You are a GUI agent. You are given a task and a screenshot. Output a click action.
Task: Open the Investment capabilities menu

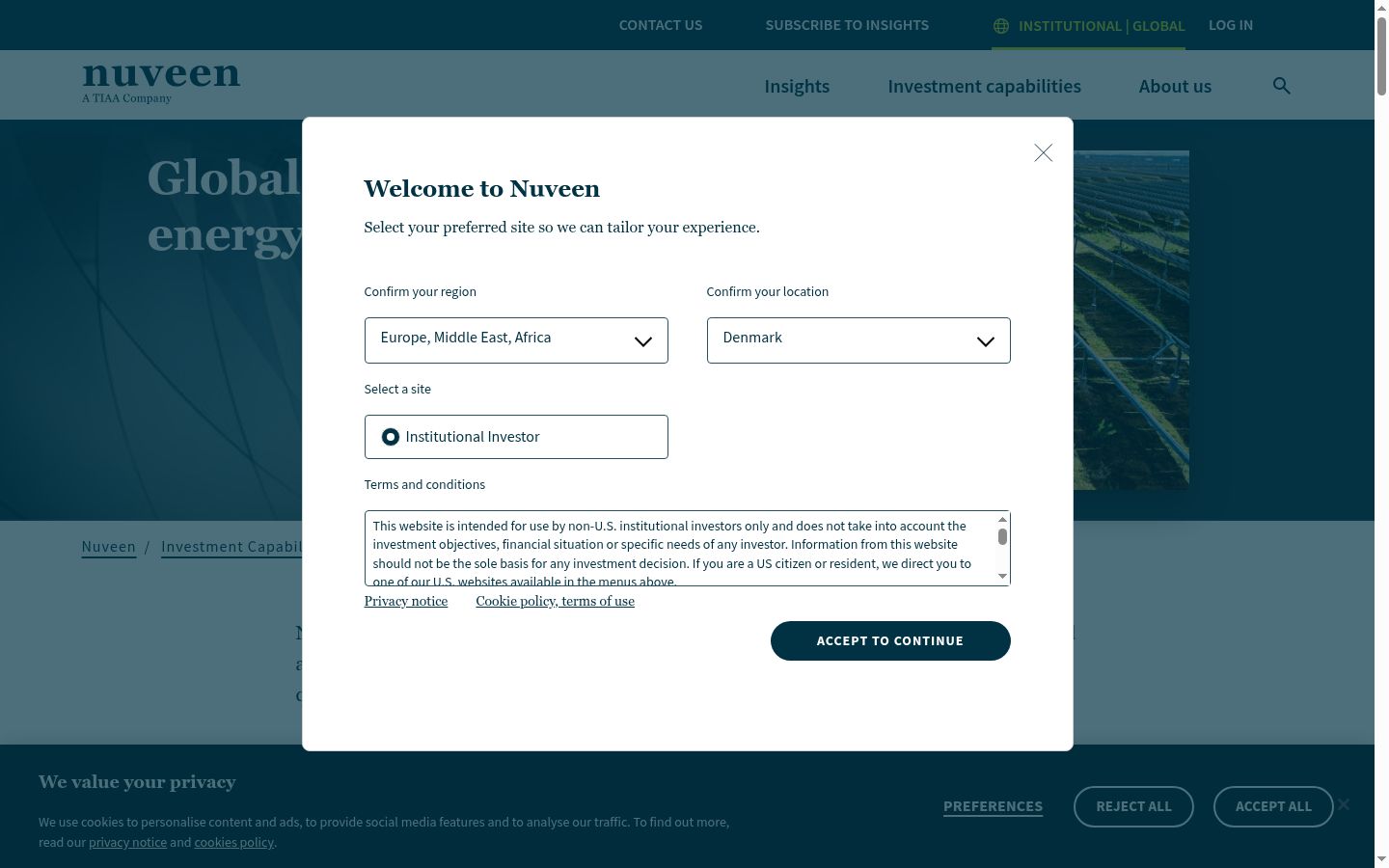984,86
